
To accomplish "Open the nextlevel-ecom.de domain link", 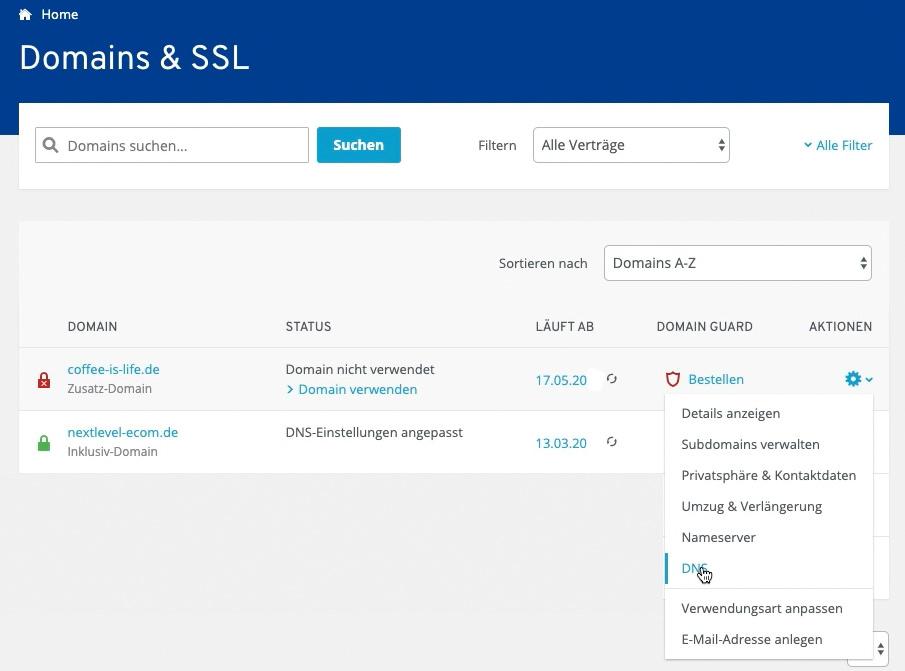I will pos(123,432).
